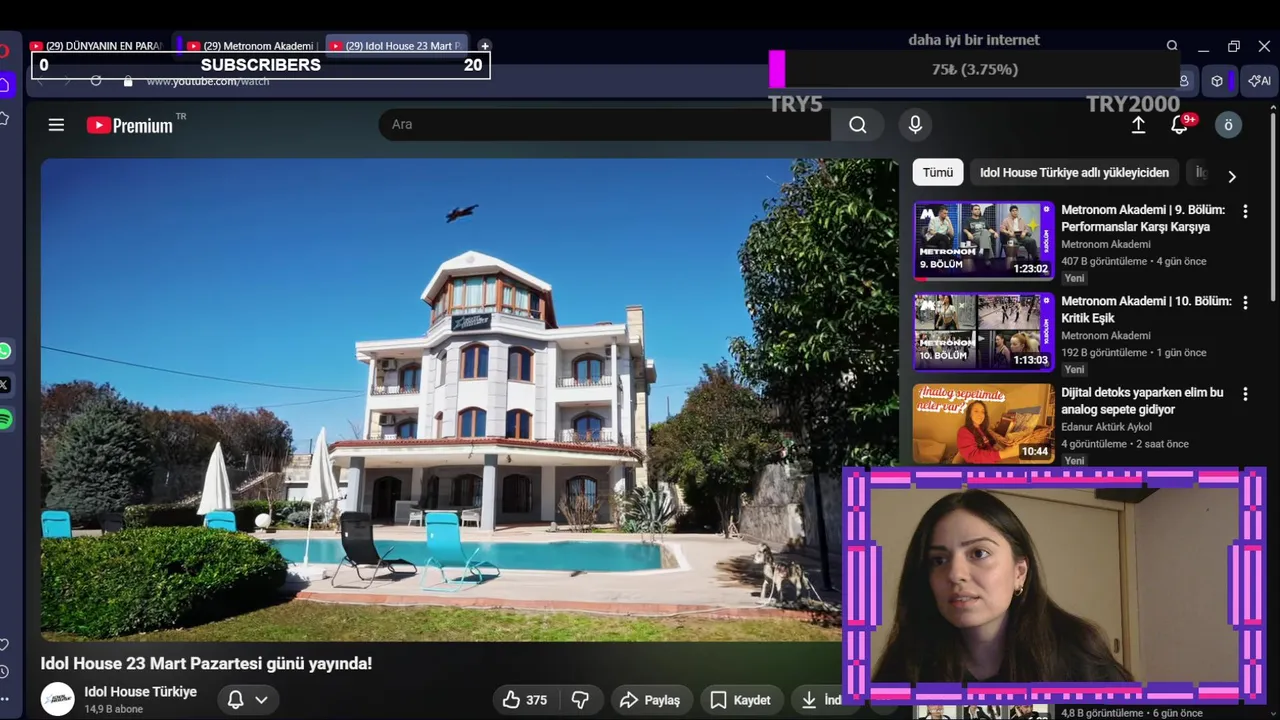Open Spotify in the sidebar

tap(5, 420)
